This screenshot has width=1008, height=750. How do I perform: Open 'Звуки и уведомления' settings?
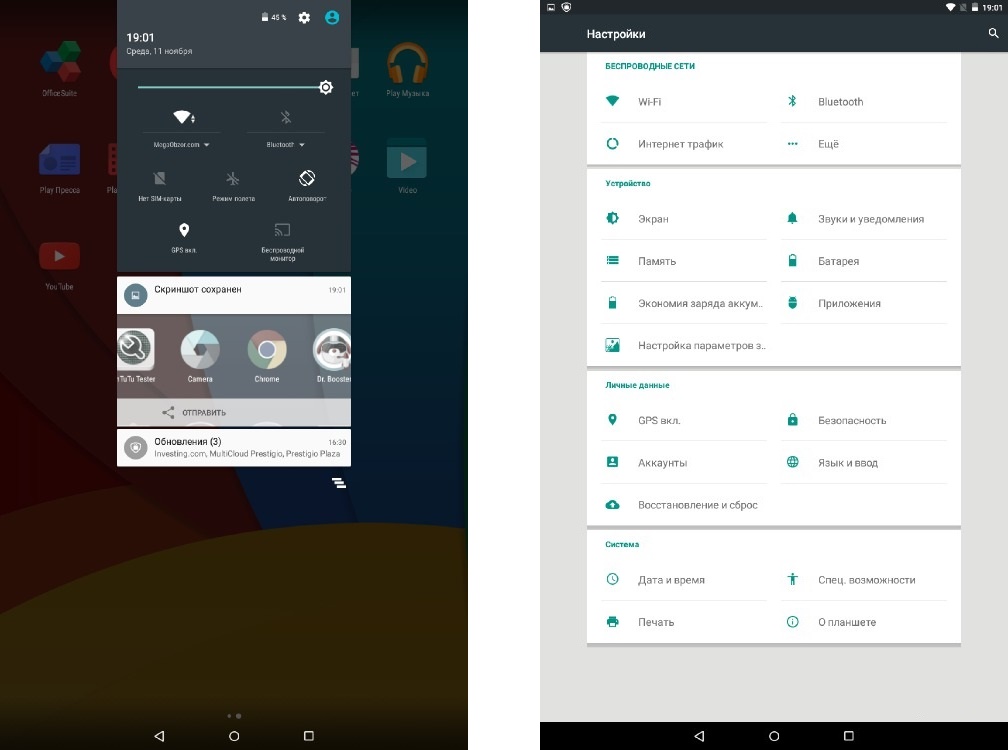(864, 219)
